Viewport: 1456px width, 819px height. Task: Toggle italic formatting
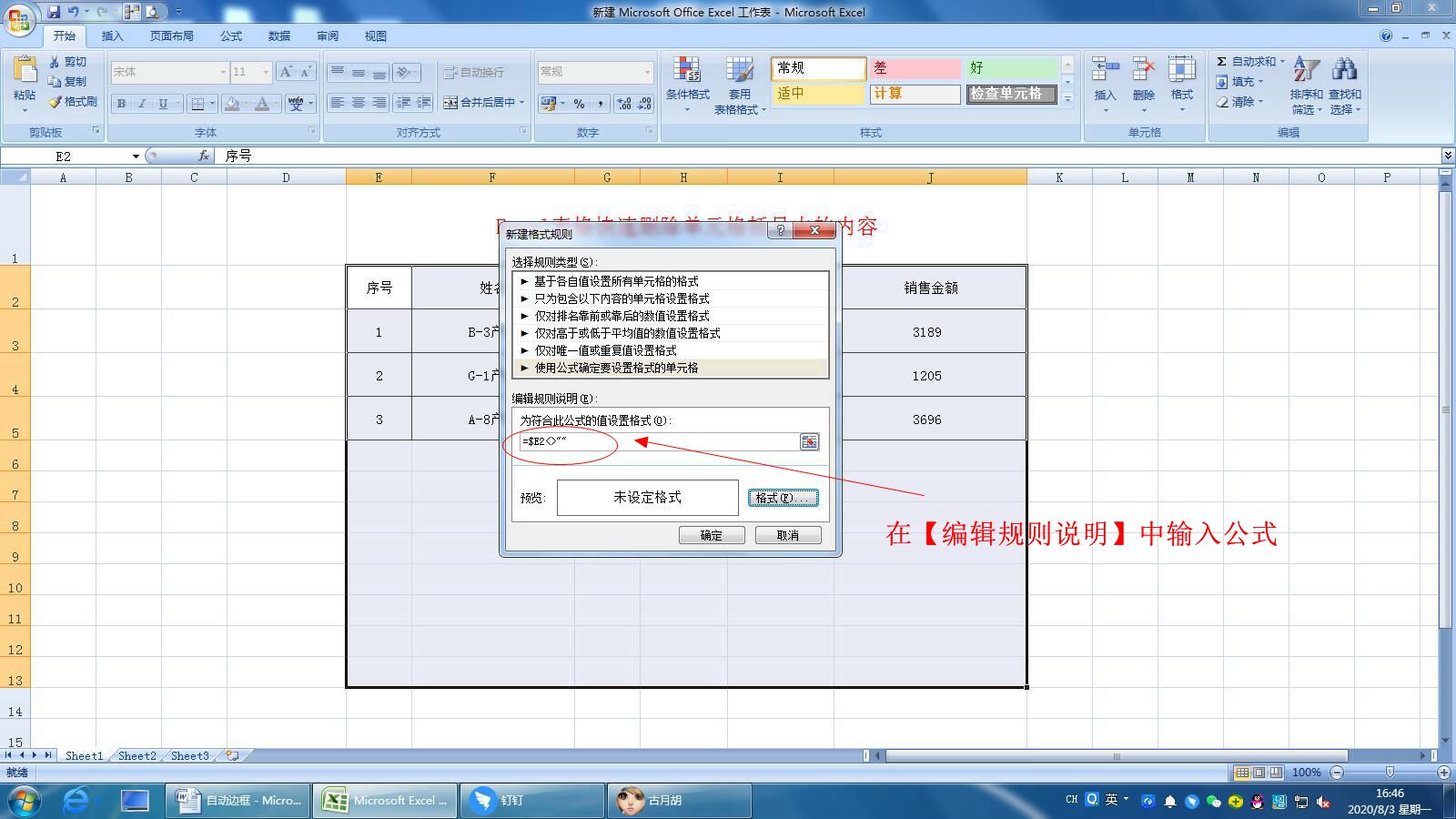point(141,103)
